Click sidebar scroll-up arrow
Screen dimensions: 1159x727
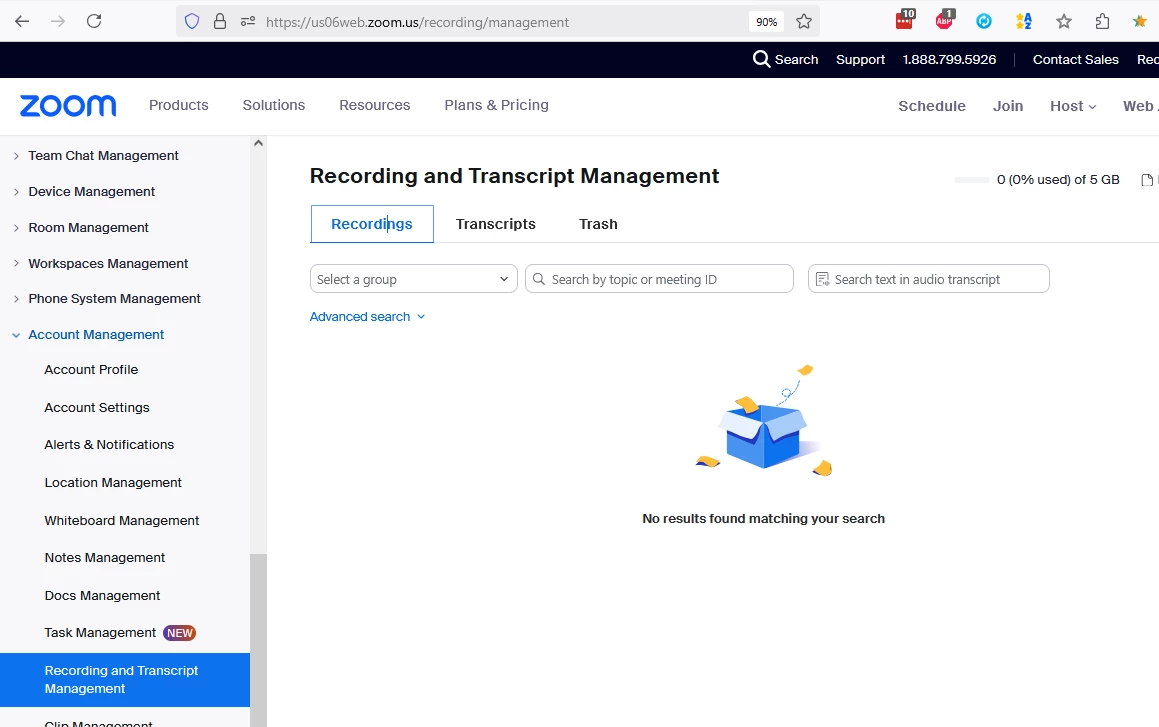click(258, 143)
